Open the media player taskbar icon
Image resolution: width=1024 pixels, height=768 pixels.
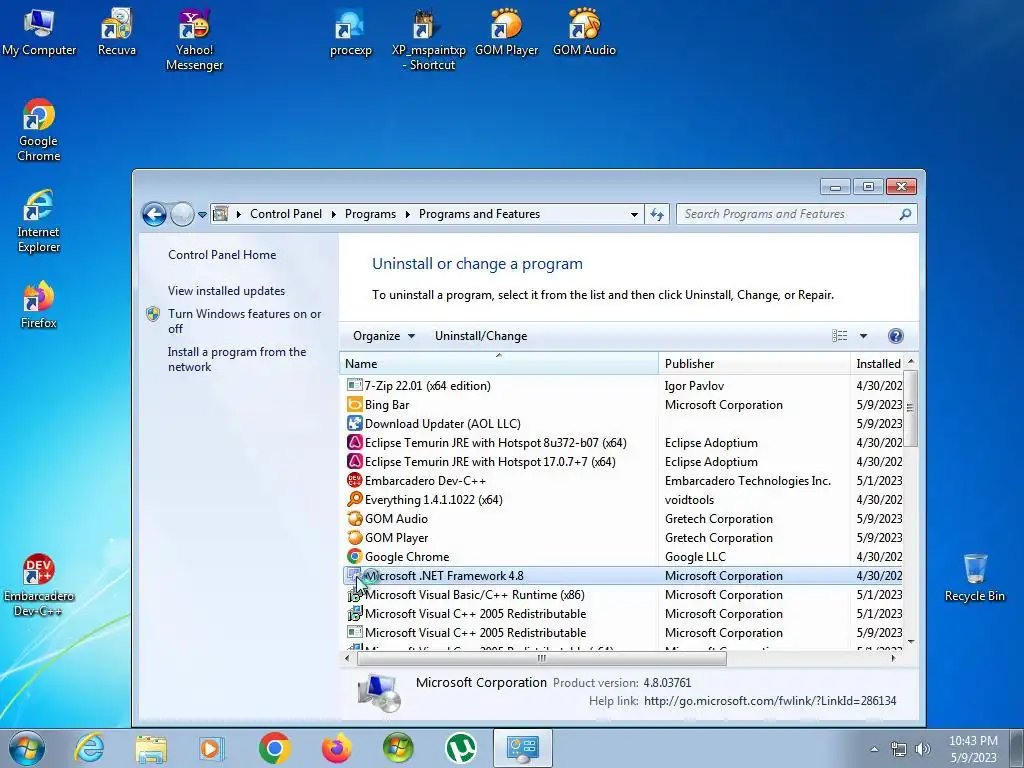coord(212,748)
